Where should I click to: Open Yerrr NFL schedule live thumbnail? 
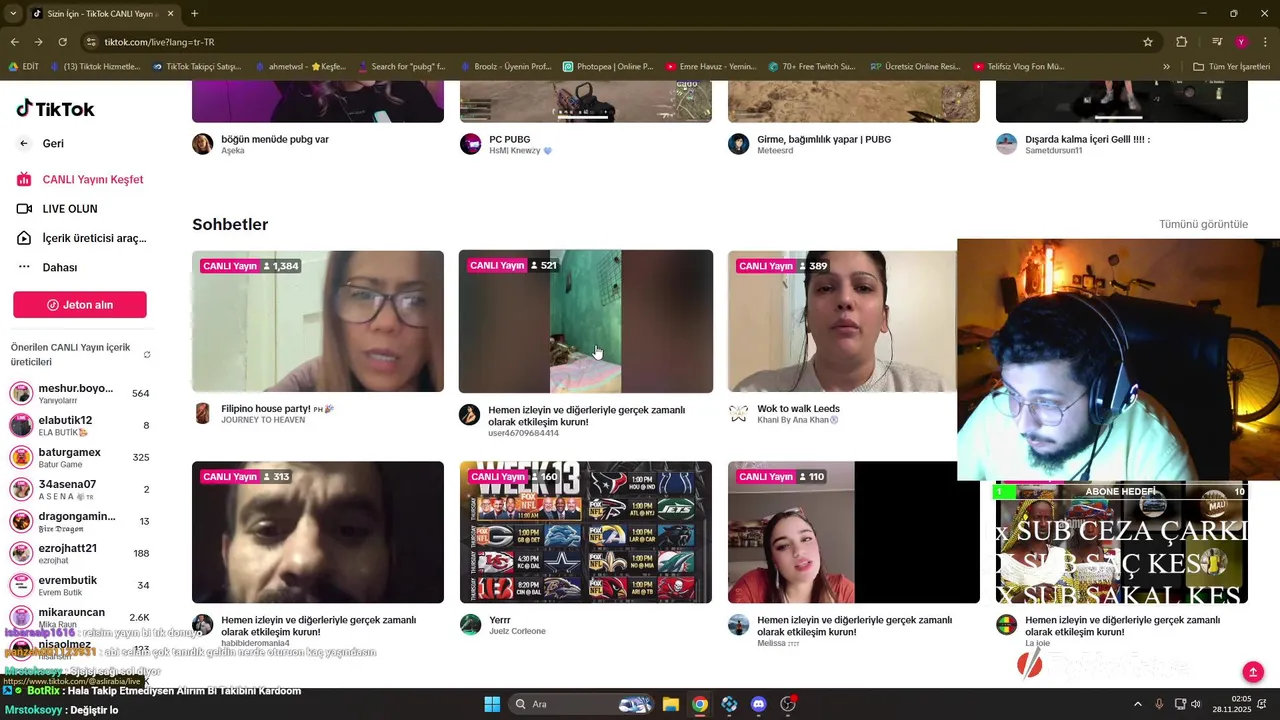[x=586, y=532]
